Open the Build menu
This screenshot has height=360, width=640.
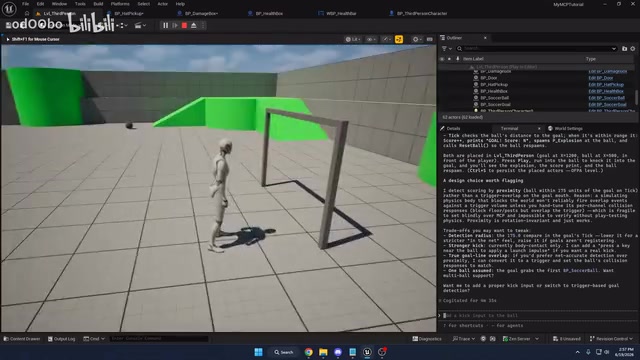pos(98,4)
